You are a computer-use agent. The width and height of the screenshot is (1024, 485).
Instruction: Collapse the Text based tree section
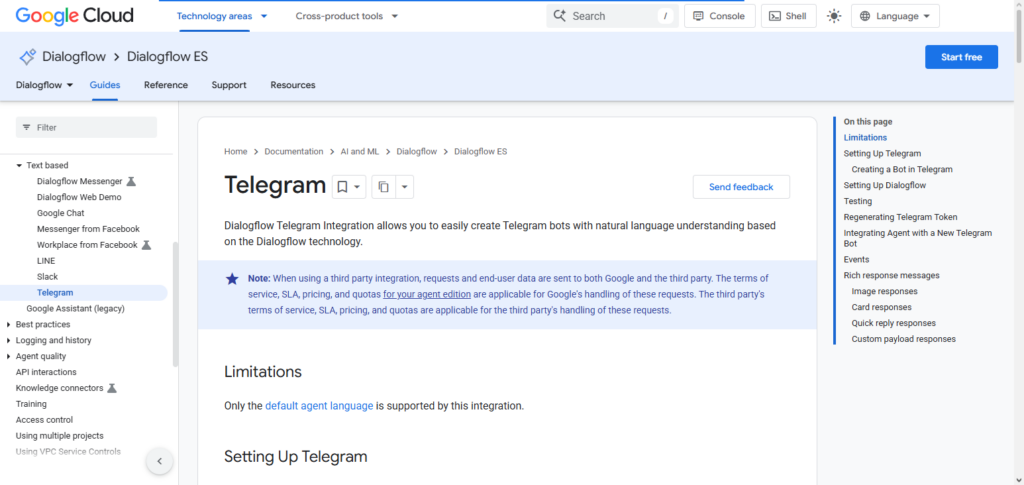point(20,166)
